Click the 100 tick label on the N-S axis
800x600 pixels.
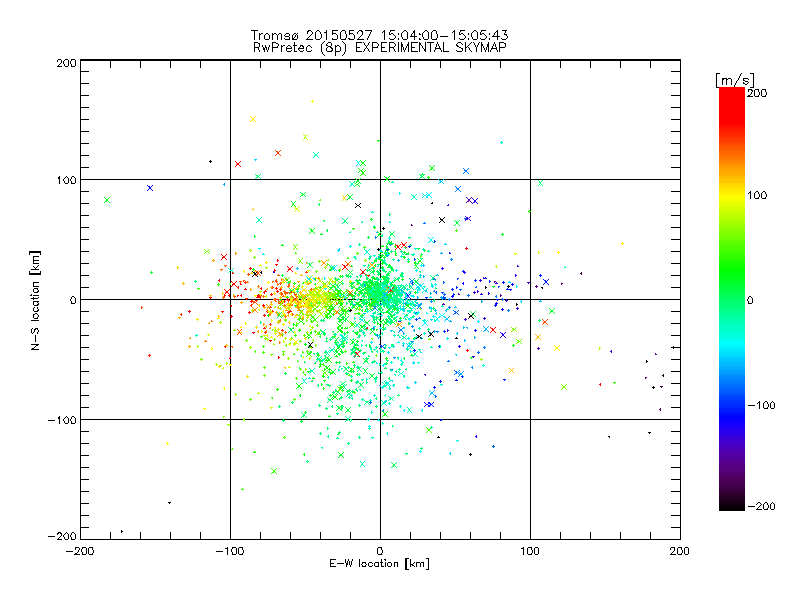tap(66, 180)
